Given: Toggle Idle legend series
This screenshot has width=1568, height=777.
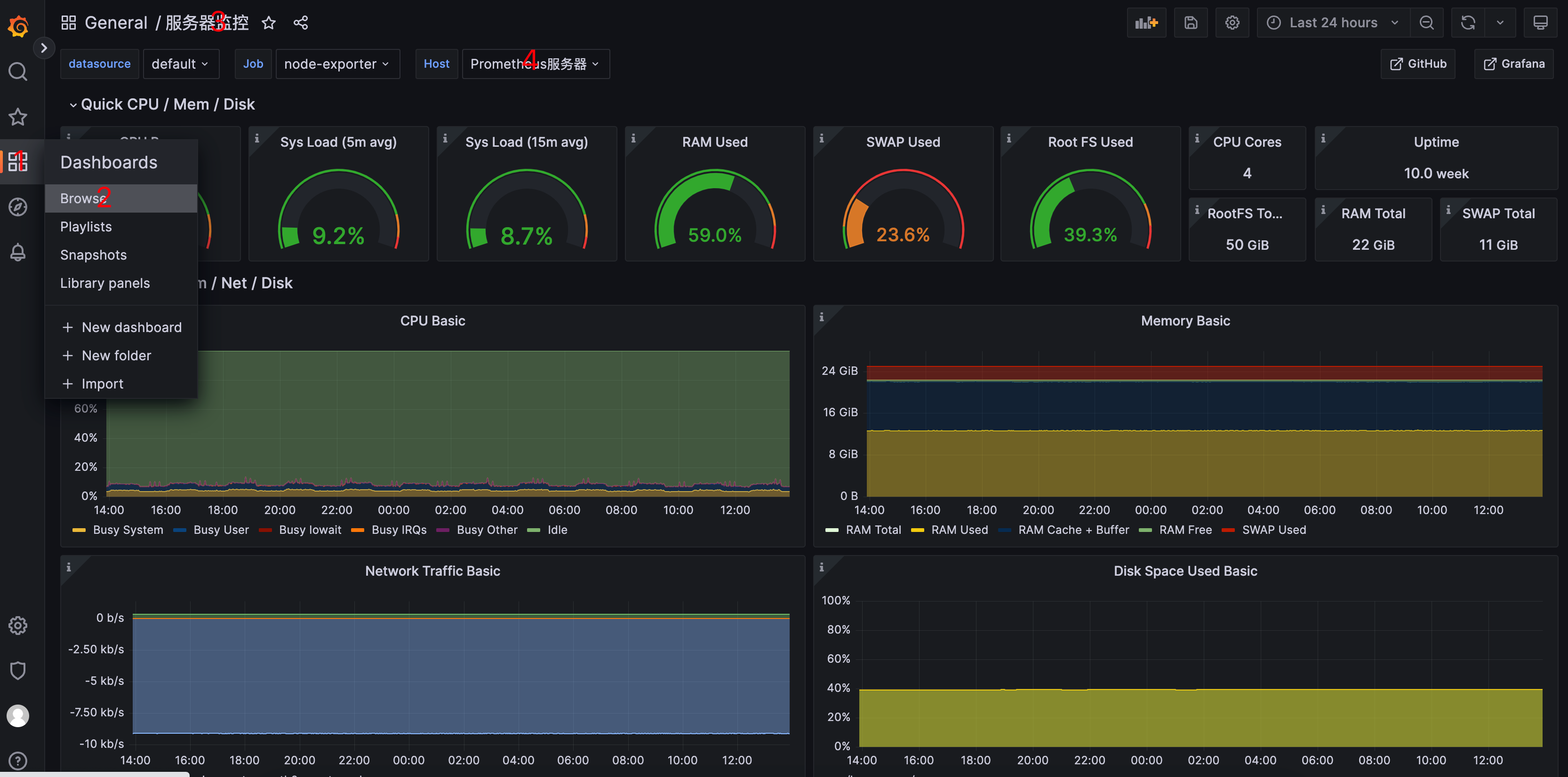Looking at the screenshot, I should (557, 530).
